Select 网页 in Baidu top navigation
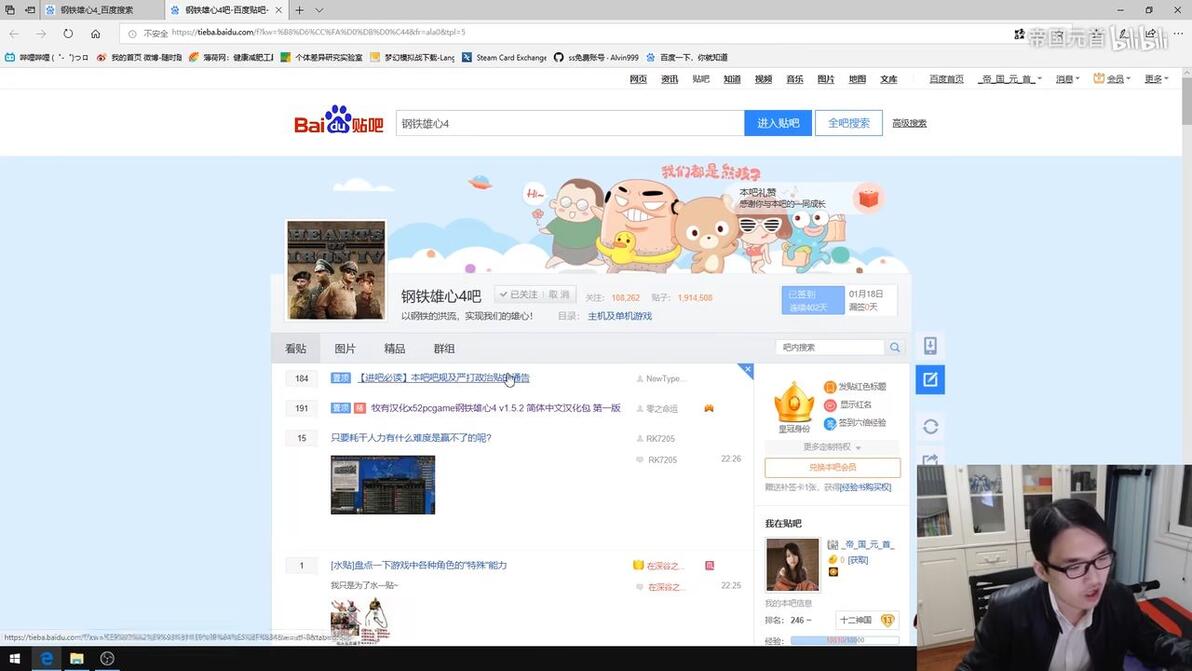Viewport: 1192px width, 671px height. [638, 79]
